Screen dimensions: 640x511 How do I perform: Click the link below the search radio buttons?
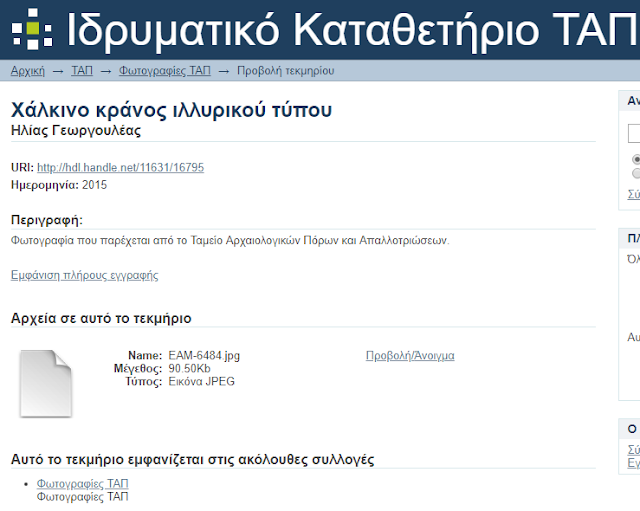pos(633,194)
